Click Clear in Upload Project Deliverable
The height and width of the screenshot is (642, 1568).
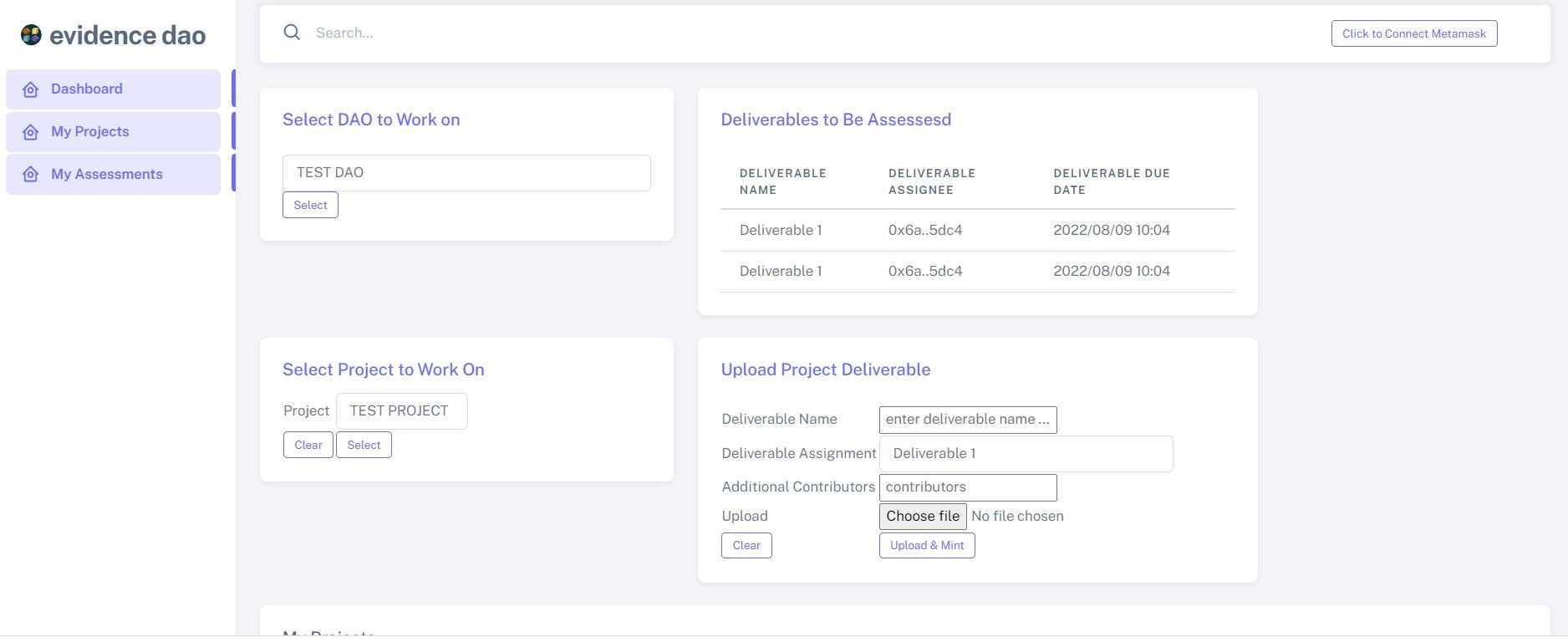point(746,545)
